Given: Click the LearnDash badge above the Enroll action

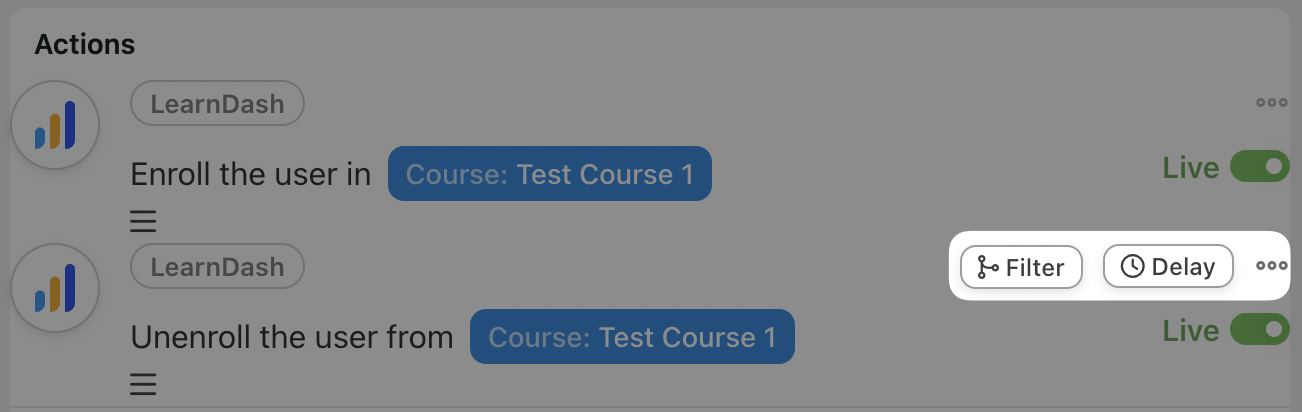Looking at the screenshot, I should [x=218, y=103].
